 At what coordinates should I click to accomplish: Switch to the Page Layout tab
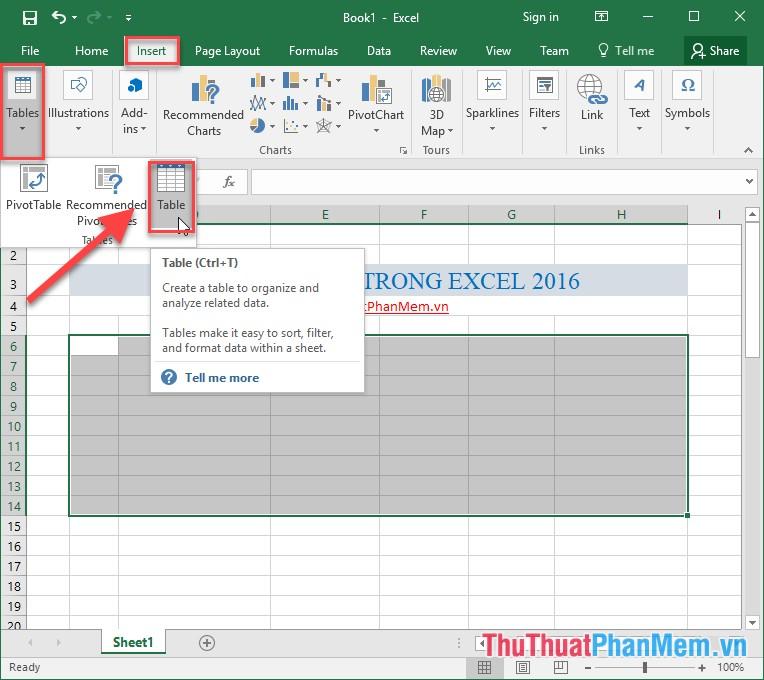[227, 51]
